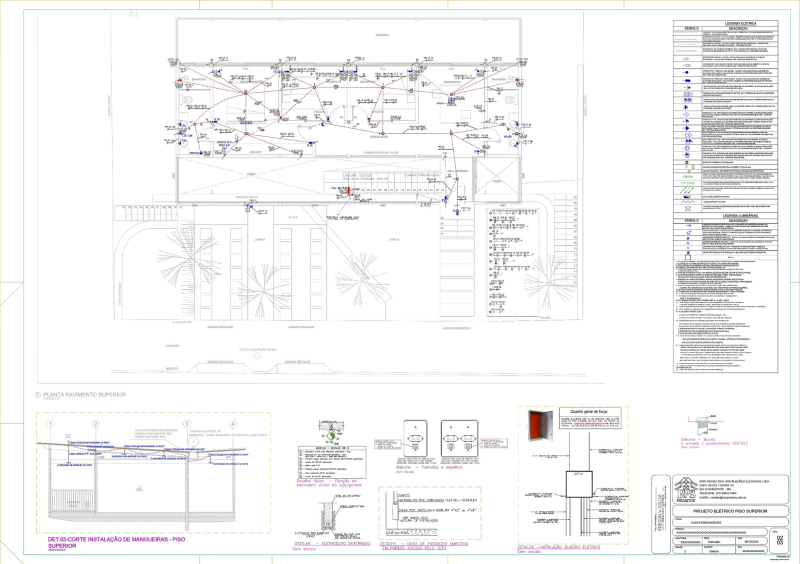
Task: Click the 'DET.03-CORTE INSTALAÇÃO DE MANGUEIRAS' title
Action: point(116,540)
